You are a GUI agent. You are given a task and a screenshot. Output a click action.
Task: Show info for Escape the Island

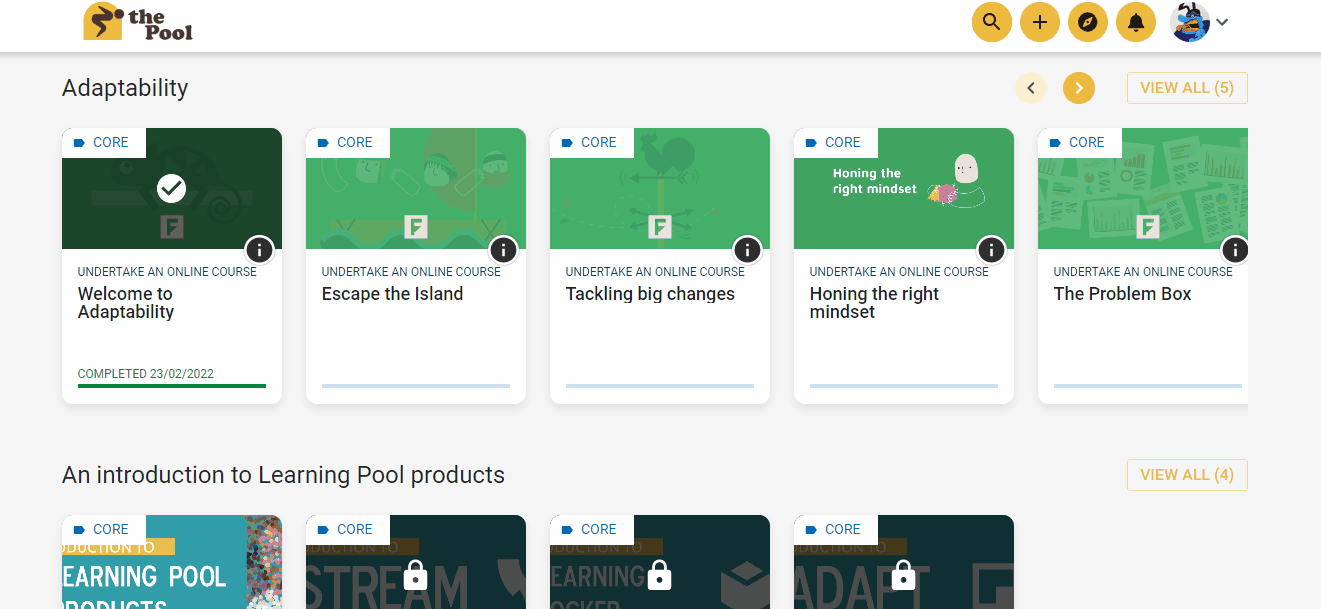pos(503,249)
